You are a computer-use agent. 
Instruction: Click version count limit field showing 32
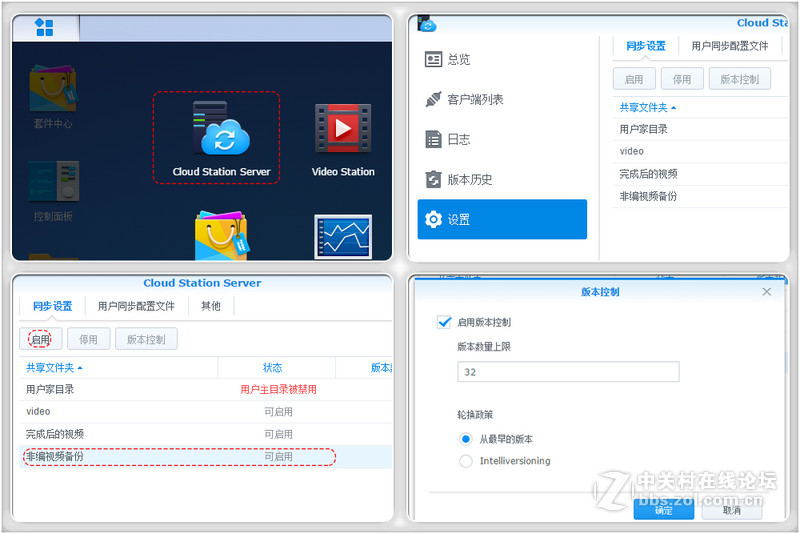tap(568, 372)
